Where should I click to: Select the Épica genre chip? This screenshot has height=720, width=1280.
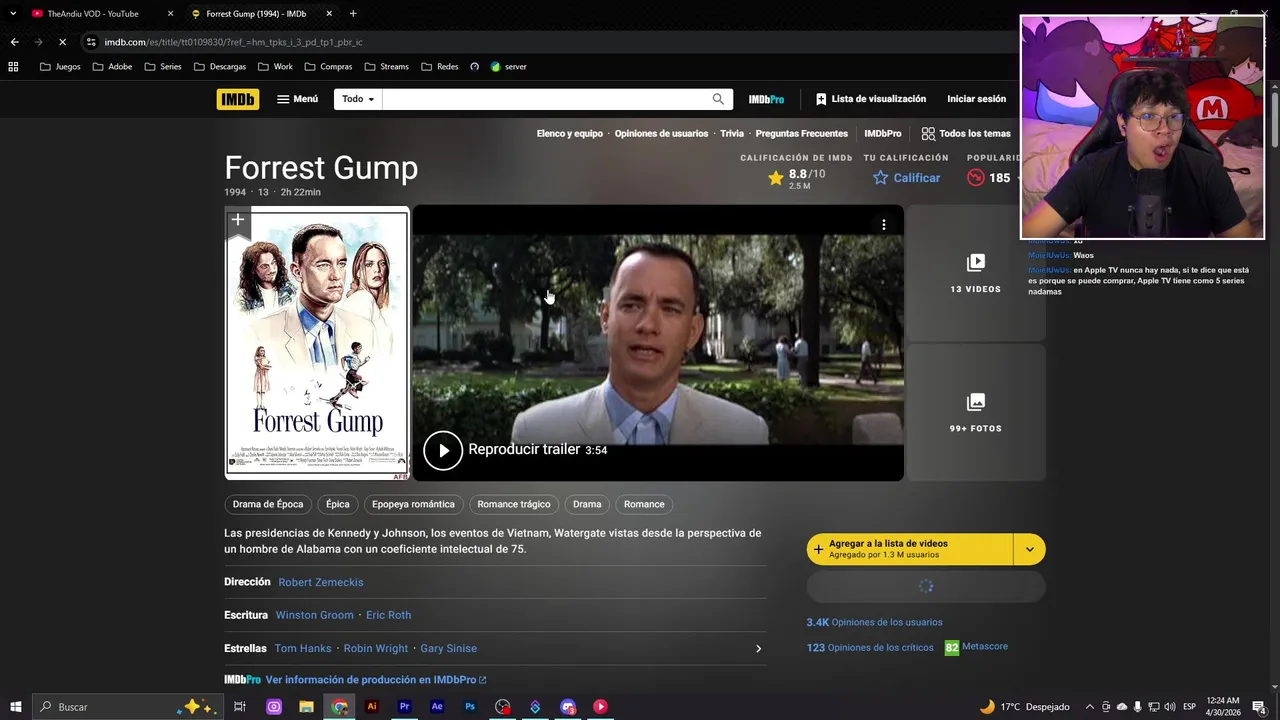point(338,504)
